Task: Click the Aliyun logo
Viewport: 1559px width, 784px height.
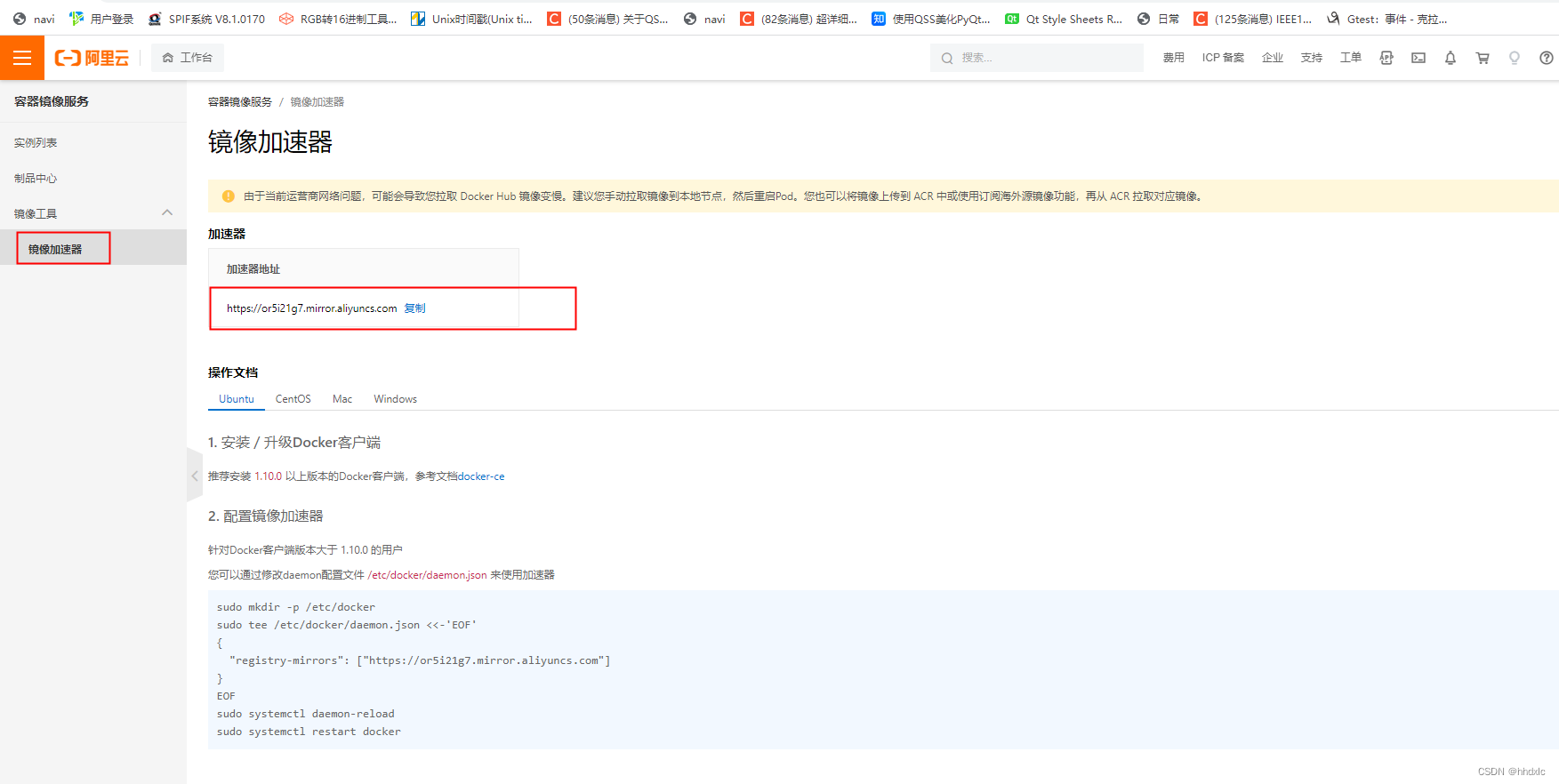Action: (92, 58)
